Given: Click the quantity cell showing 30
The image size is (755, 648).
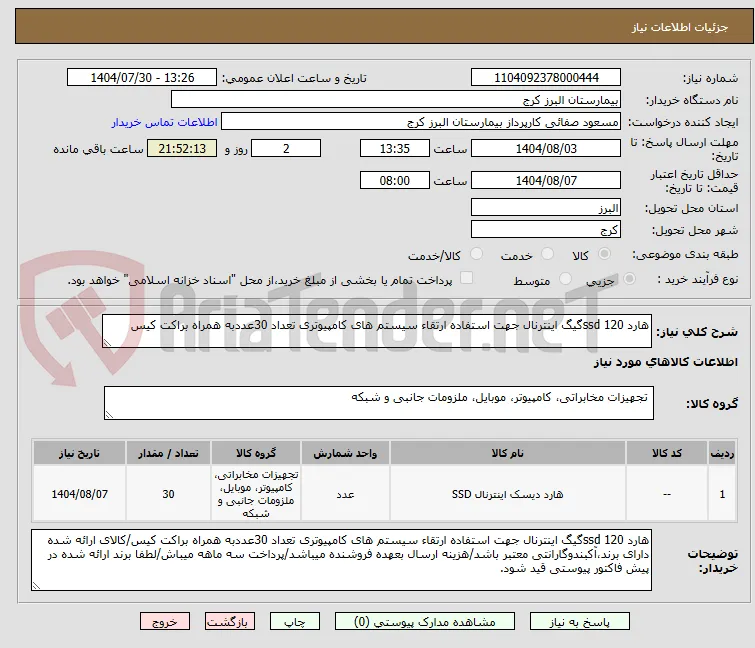Looking at the screenshot, I should click(x=168, y=494).
